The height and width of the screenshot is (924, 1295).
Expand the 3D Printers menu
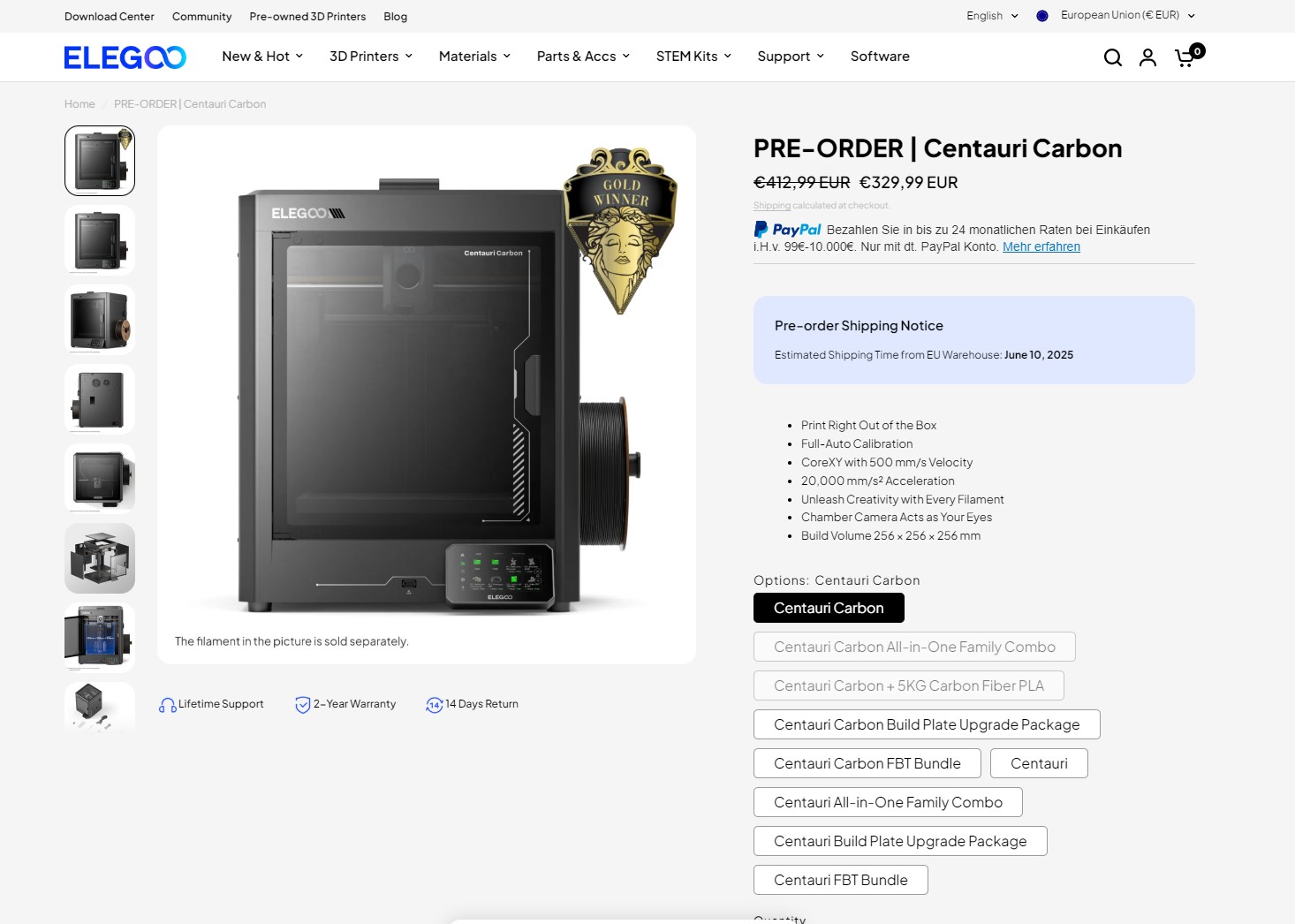click(371, 57)
